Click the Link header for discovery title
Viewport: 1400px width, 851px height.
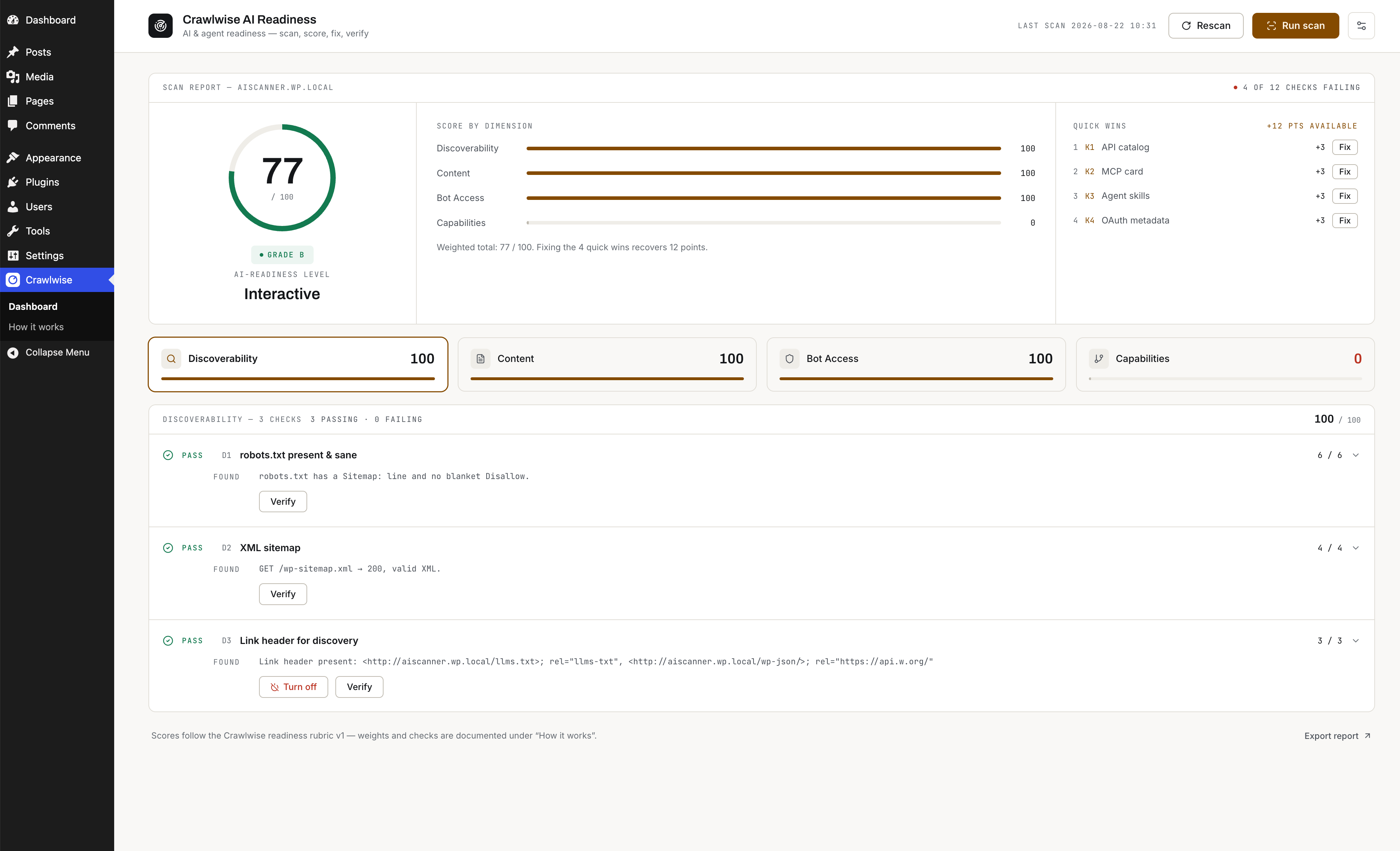click(x=299, y=641)
